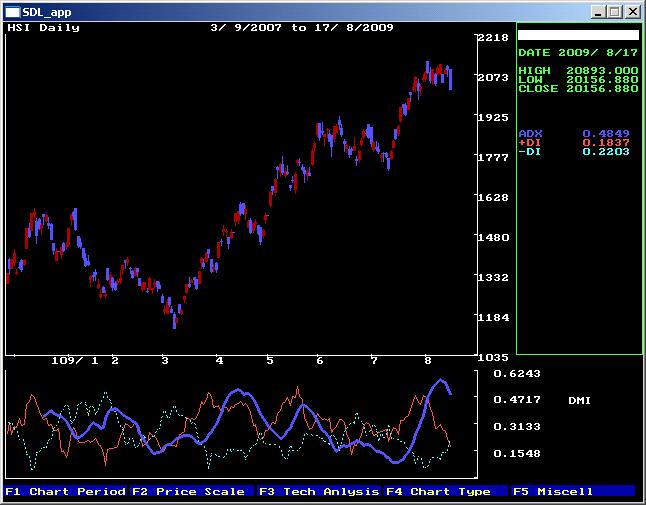Click price axis label 1332

(493, 277)
